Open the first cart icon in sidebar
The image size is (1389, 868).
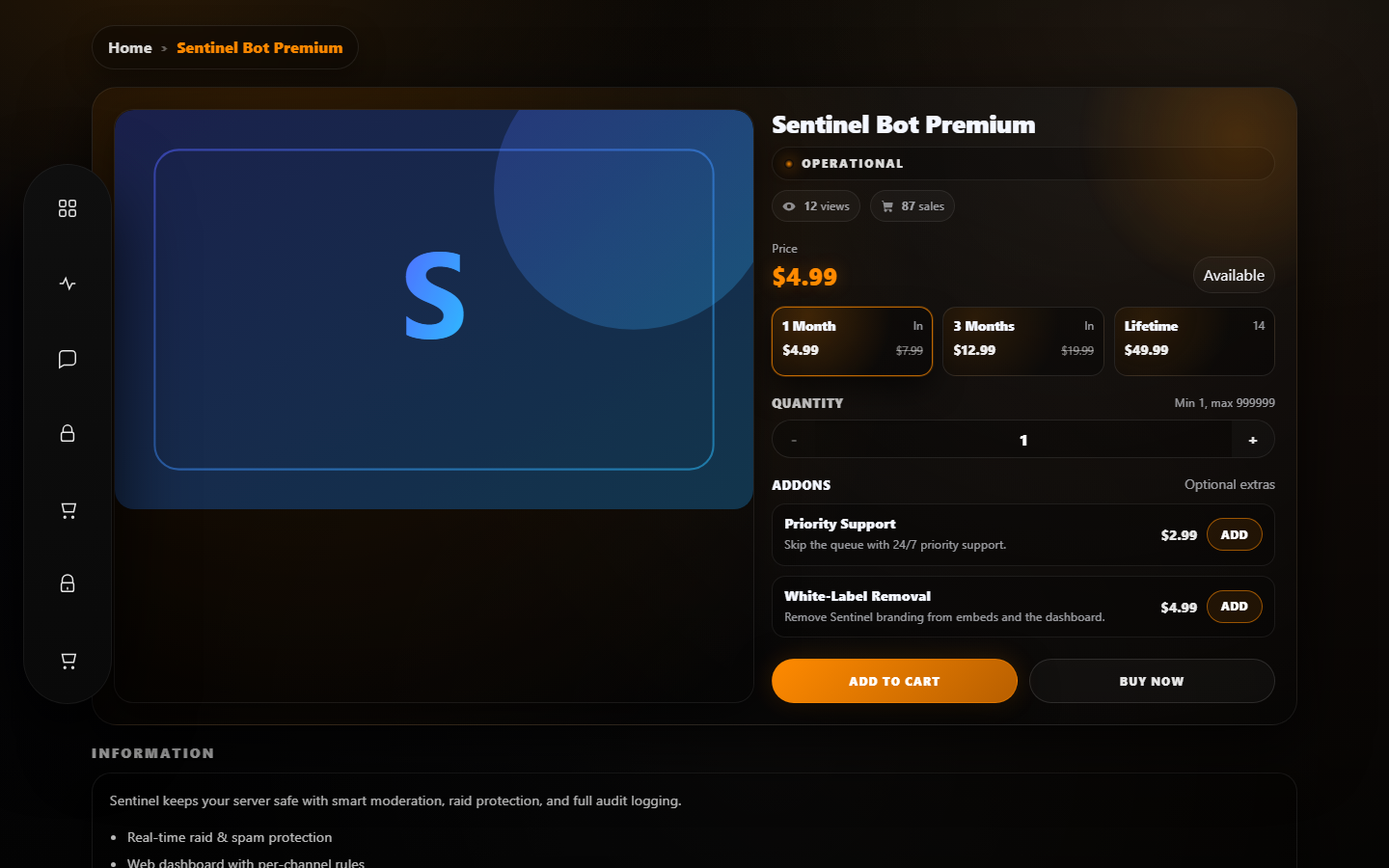[68, 510]
